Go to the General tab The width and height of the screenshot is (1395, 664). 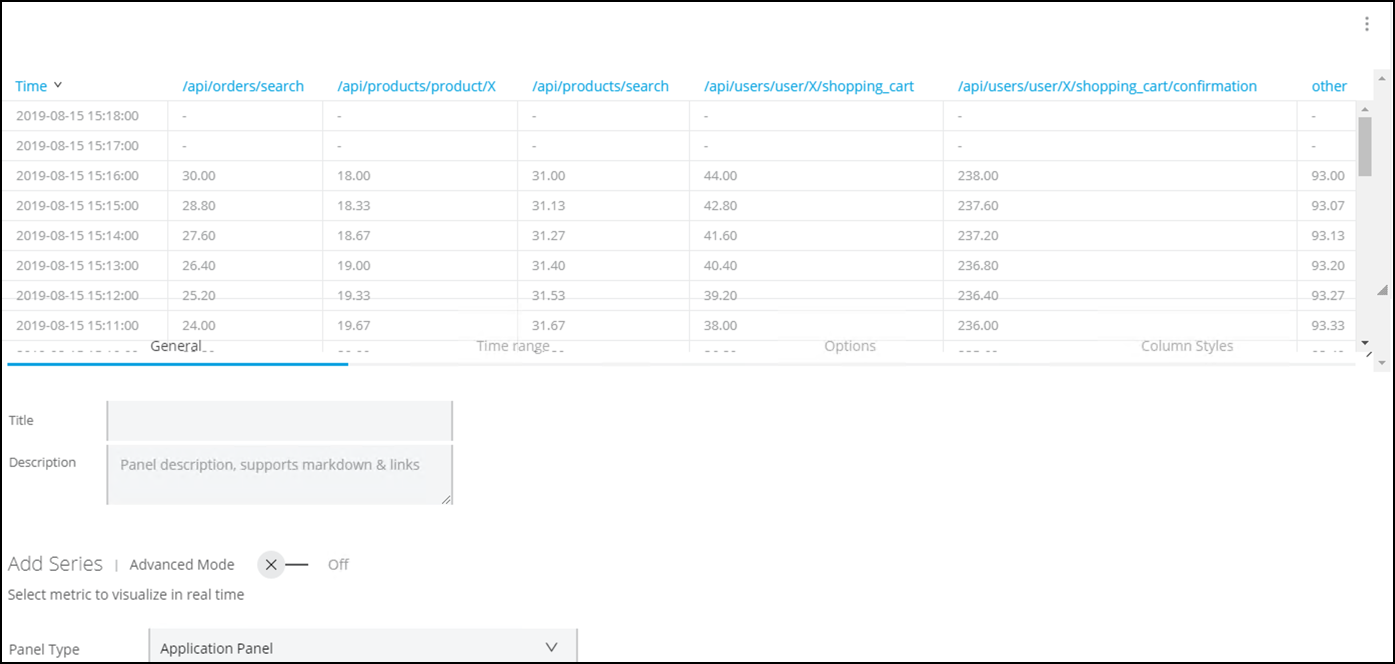click(176, 346)
